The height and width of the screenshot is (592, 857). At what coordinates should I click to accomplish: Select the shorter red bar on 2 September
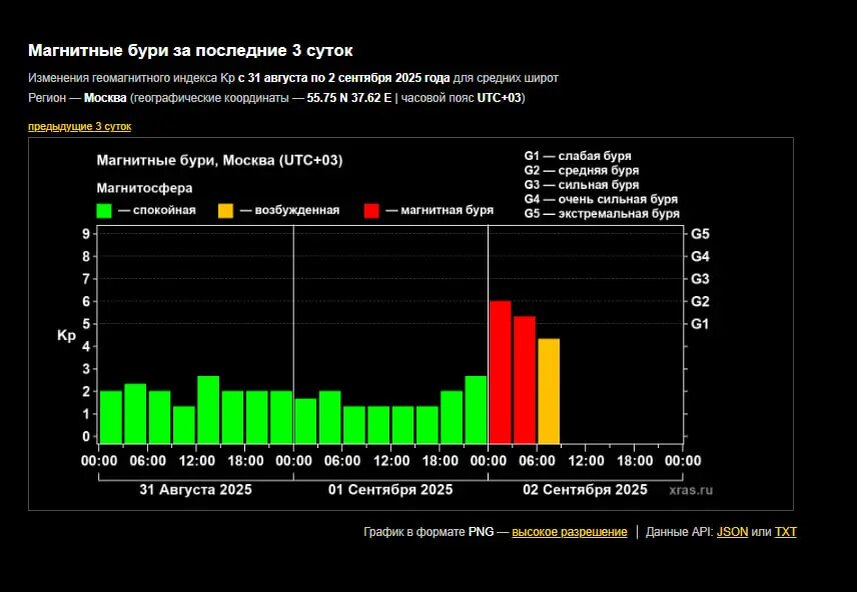click(x=524, y=380)
